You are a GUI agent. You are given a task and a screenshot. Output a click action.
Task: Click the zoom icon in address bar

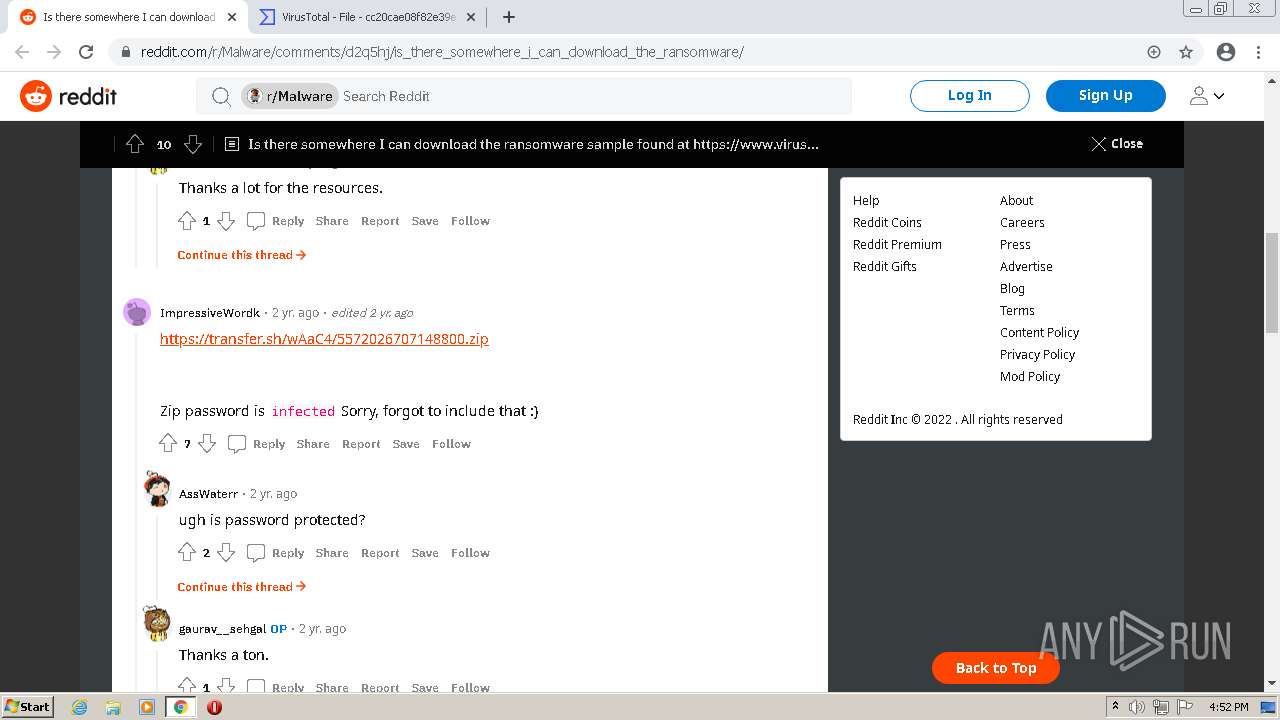[1154, 52]
